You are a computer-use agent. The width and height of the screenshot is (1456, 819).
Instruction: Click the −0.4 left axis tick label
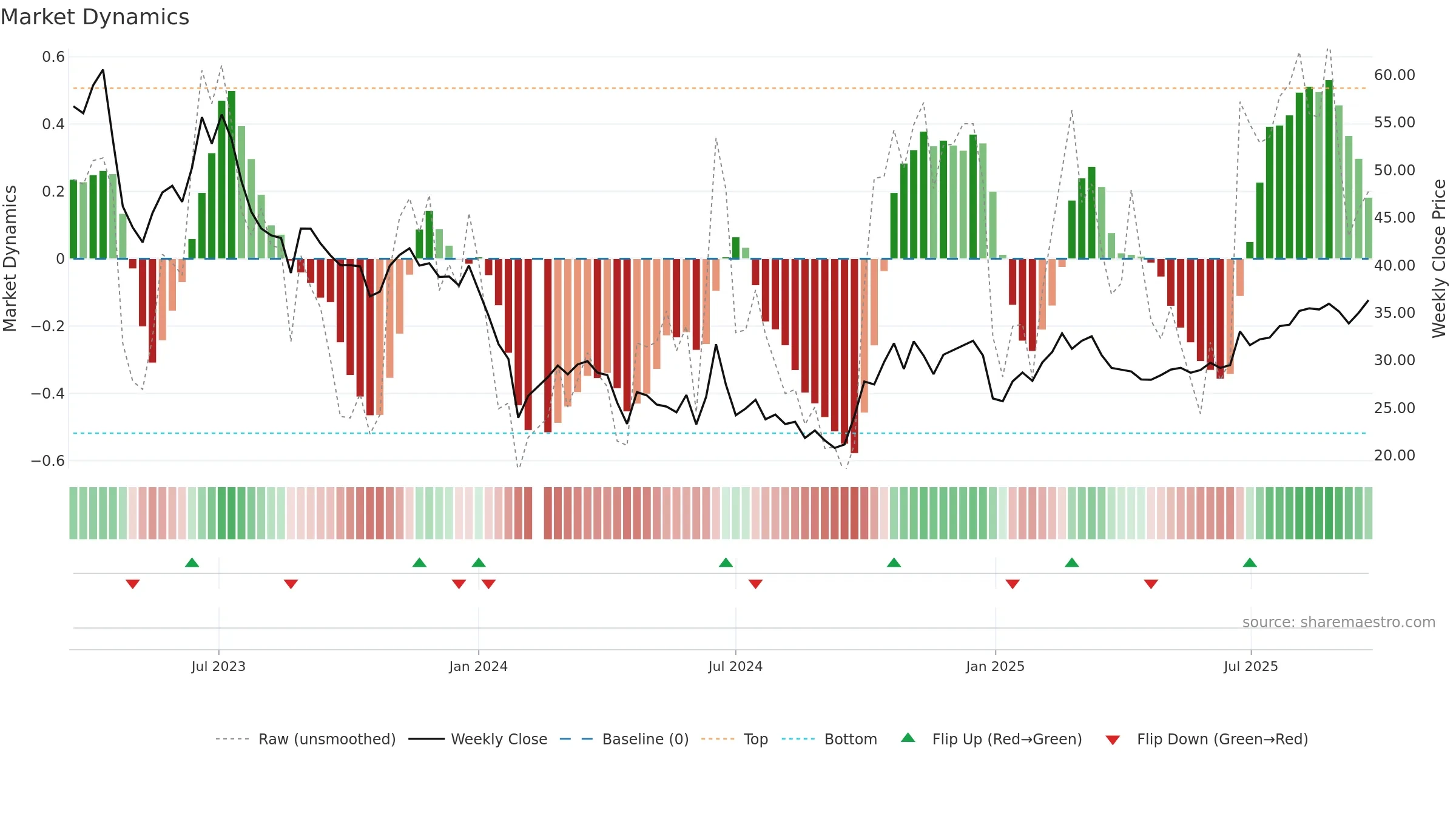point(48,394)
